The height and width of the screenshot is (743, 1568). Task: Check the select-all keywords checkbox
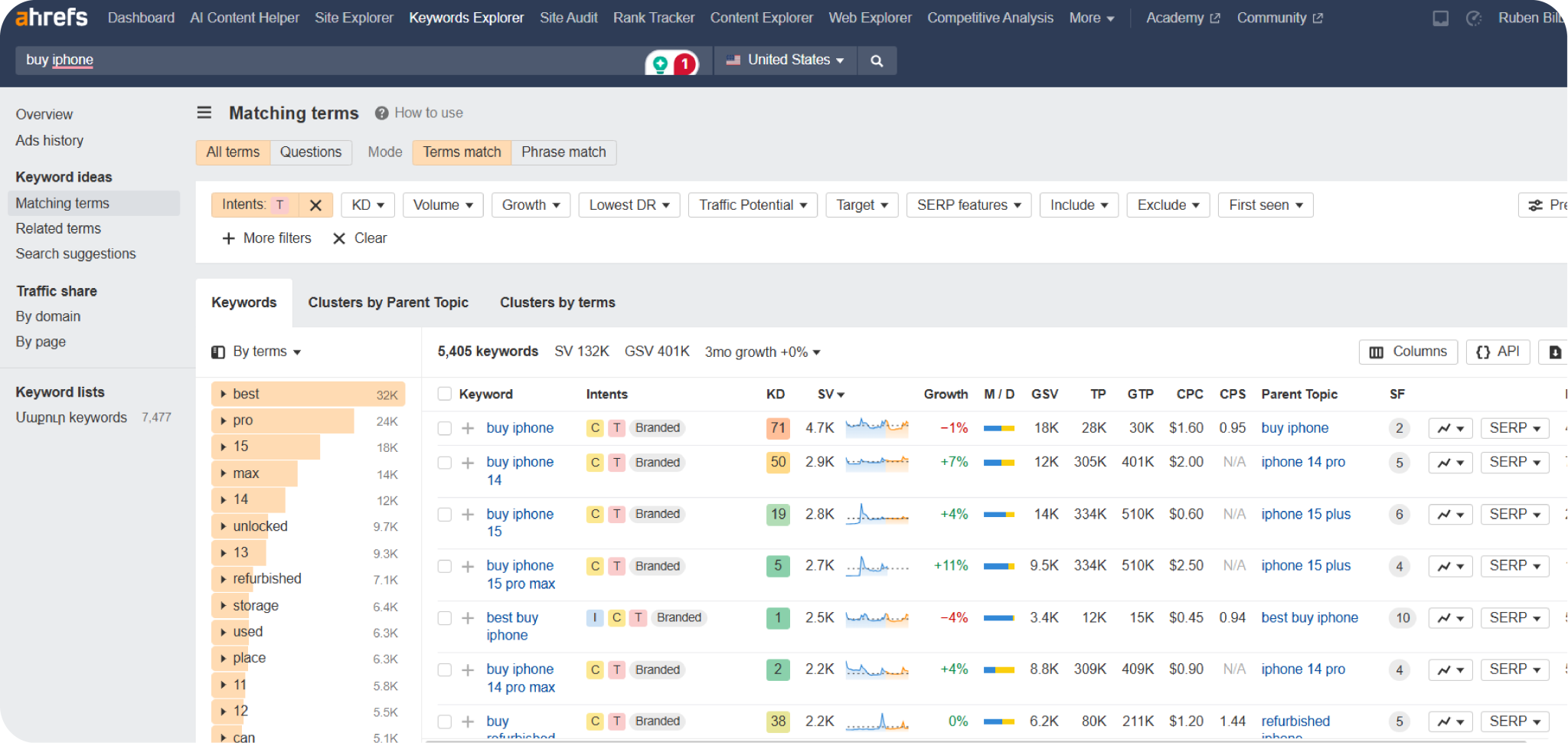coord(444,393)
